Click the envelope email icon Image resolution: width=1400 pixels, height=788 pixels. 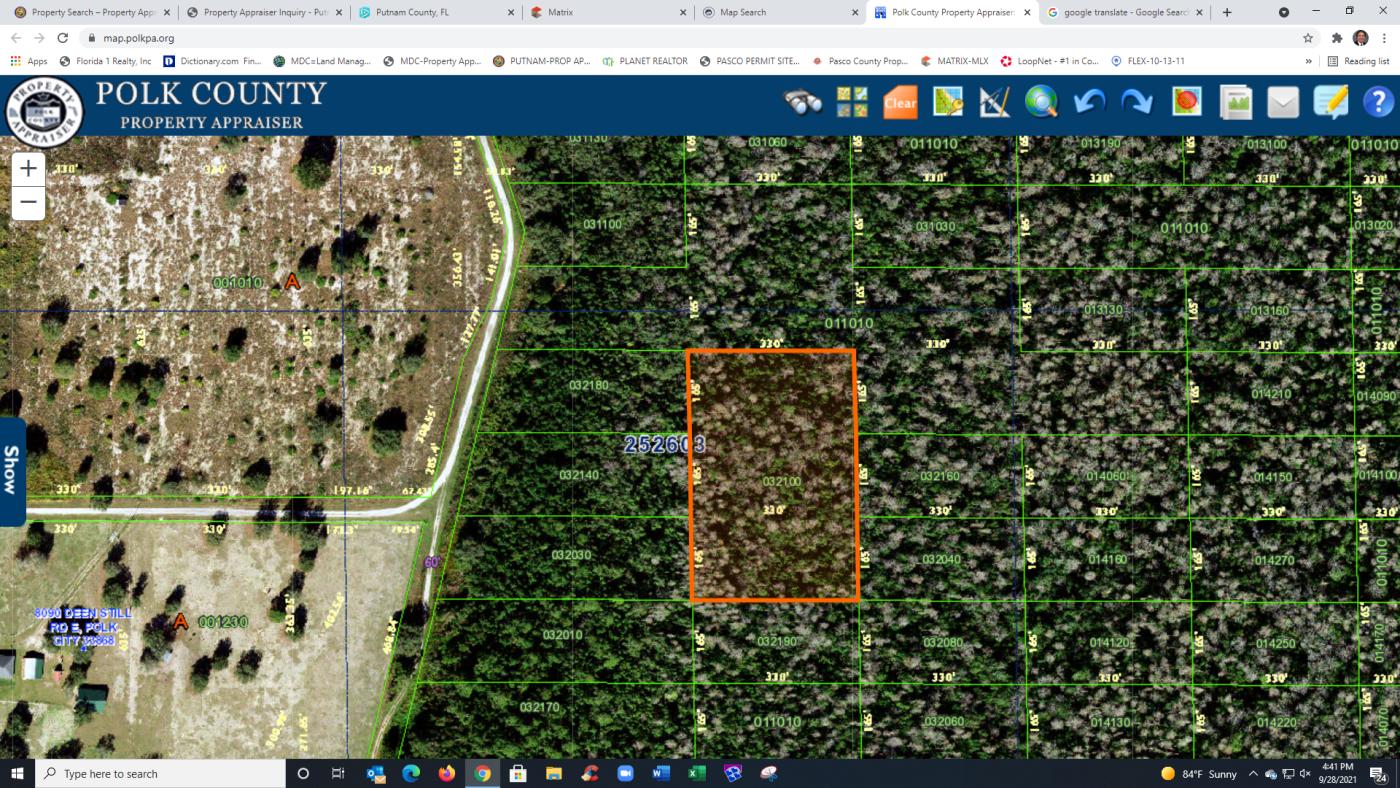1283,102
